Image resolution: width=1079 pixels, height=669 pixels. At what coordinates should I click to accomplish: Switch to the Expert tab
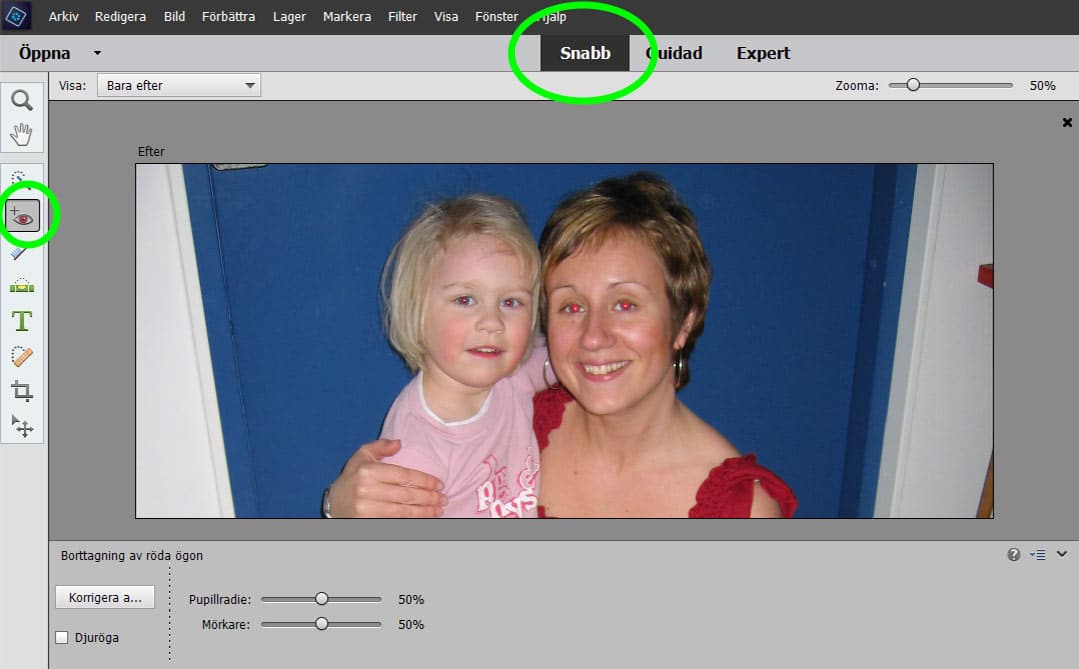click(x=762, y=52)
